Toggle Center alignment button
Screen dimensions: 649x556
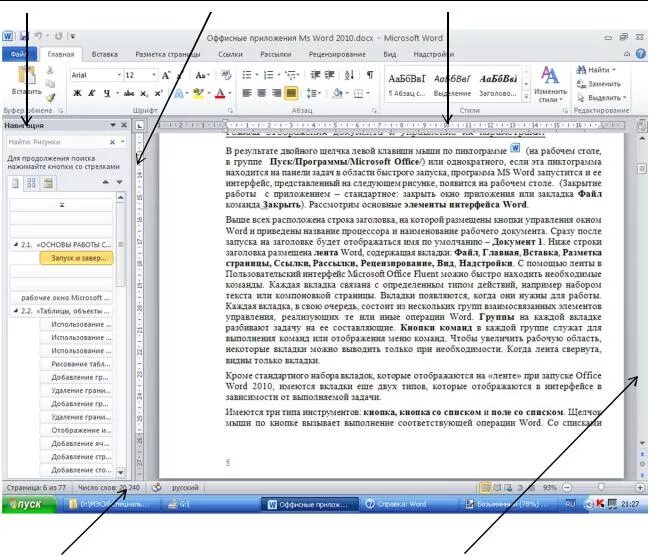click(x=262, y=93)
